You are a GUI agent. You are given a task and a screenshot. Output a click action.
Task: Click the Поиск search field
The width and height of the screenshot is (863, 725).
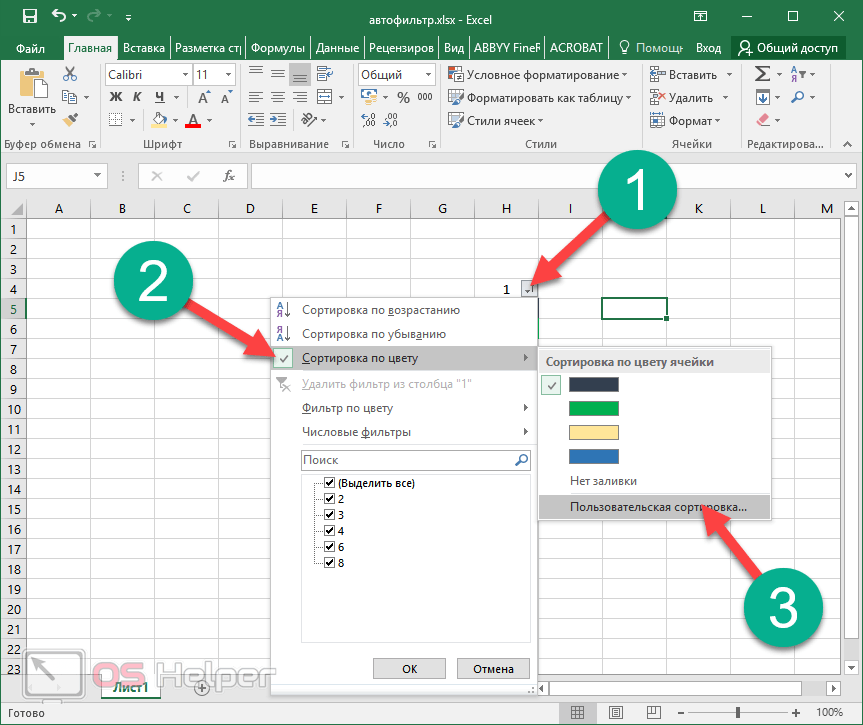click(x=407, y=460)
